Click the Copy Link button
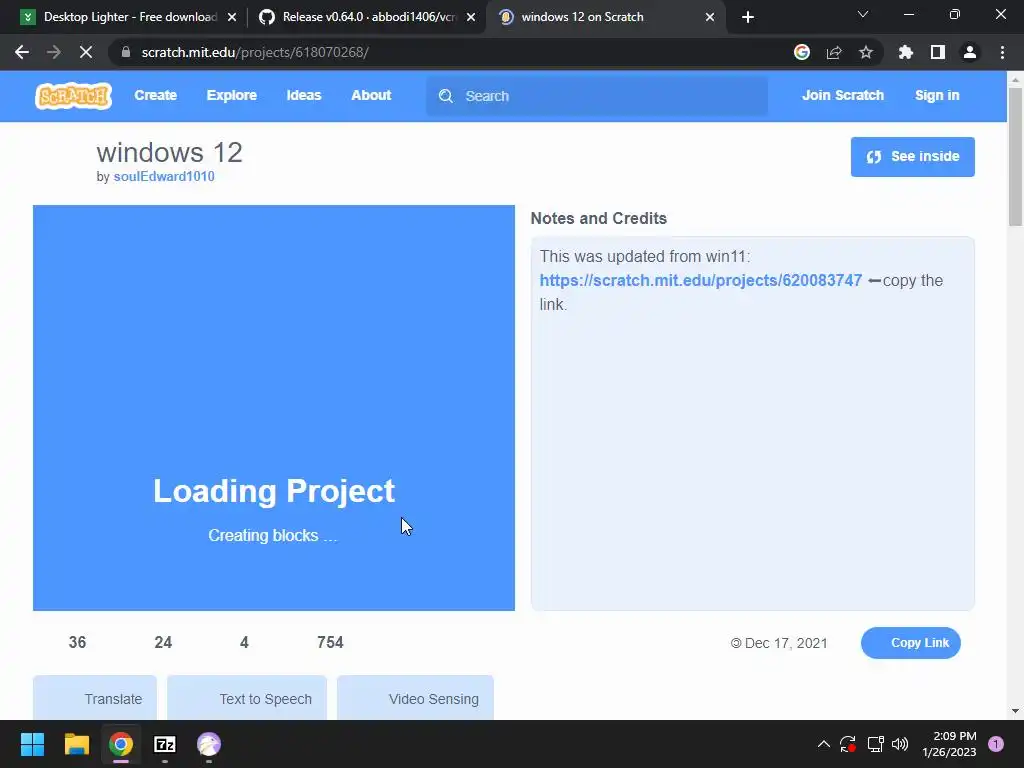This screenshot has height=768, width=1024. (910, 643)
